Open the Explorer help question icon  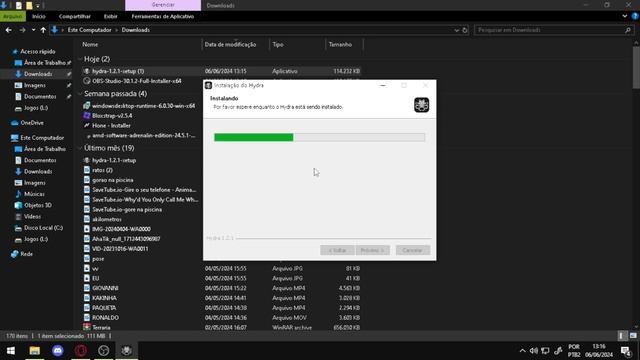[635, 16]
